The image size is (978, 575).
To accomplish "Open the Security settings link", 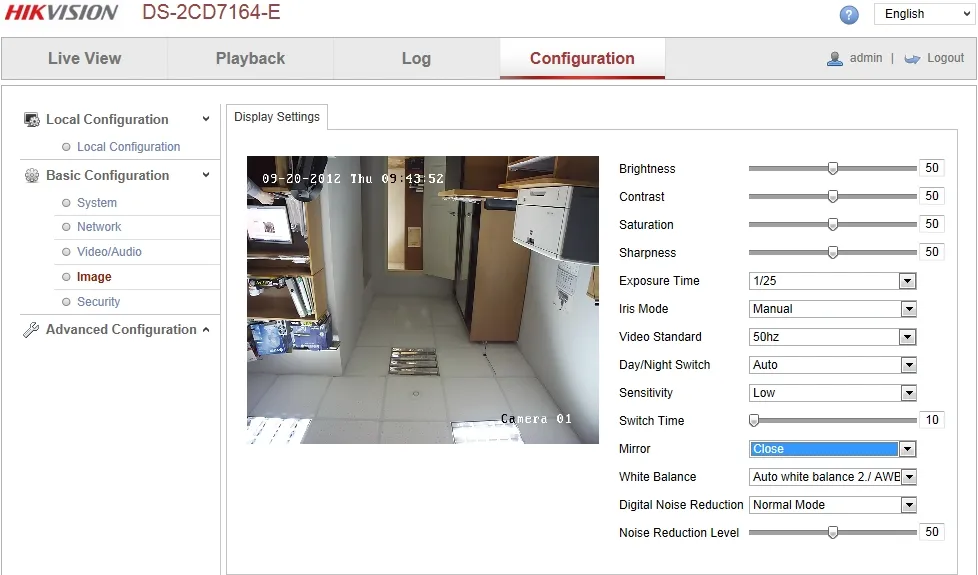I will 99,302.
